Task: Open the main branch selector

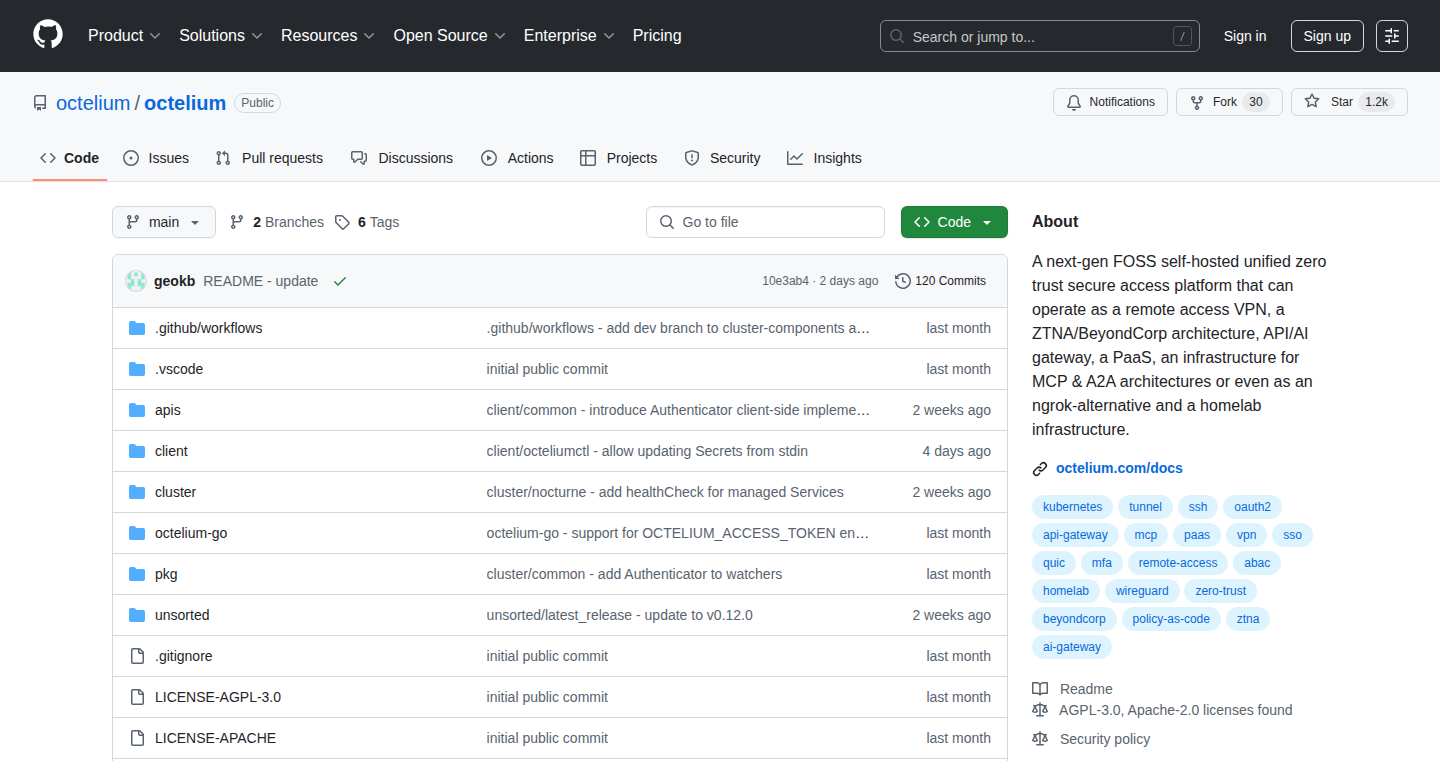Action: tap(164, 222)
